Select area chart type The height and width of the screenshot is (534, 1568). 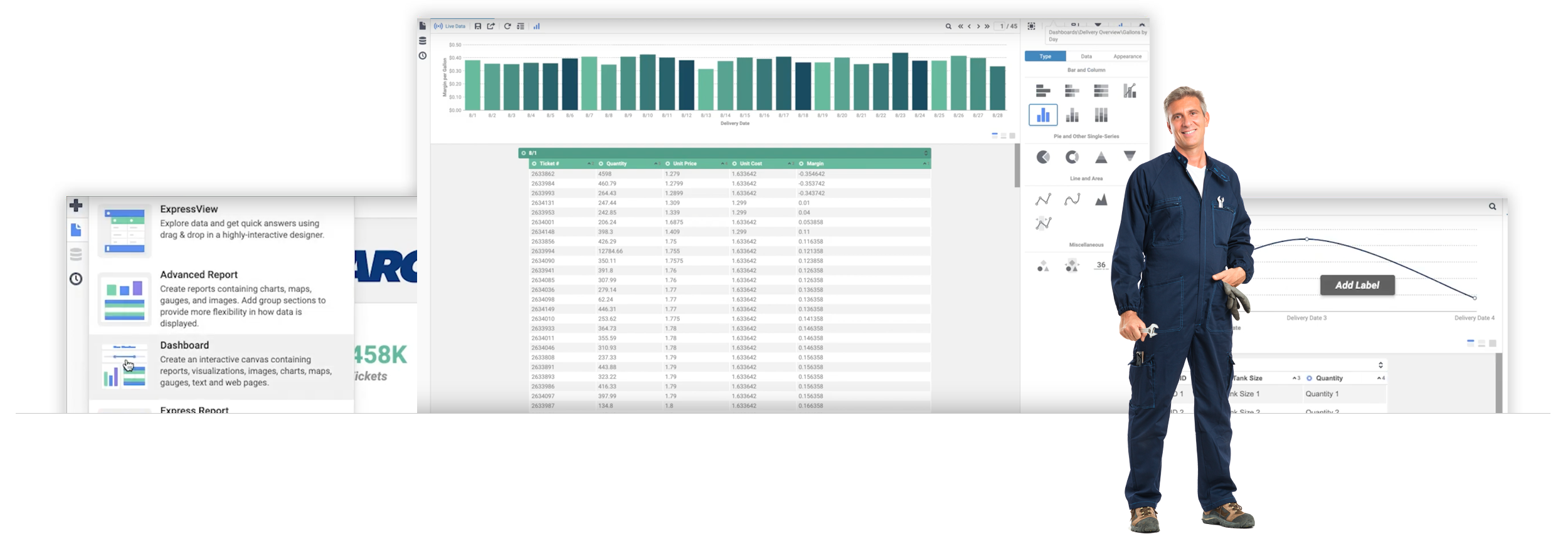(x=1101, y=200)
